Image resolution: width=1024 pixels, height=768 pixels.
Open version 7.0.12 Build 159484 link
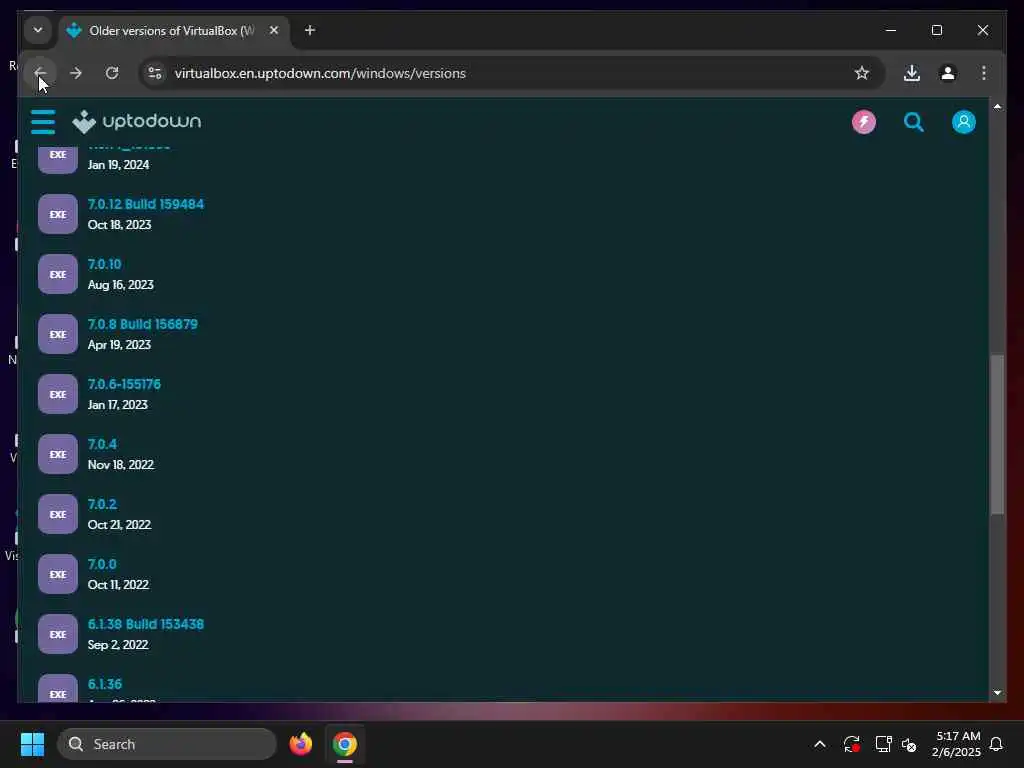coord(146,204)
